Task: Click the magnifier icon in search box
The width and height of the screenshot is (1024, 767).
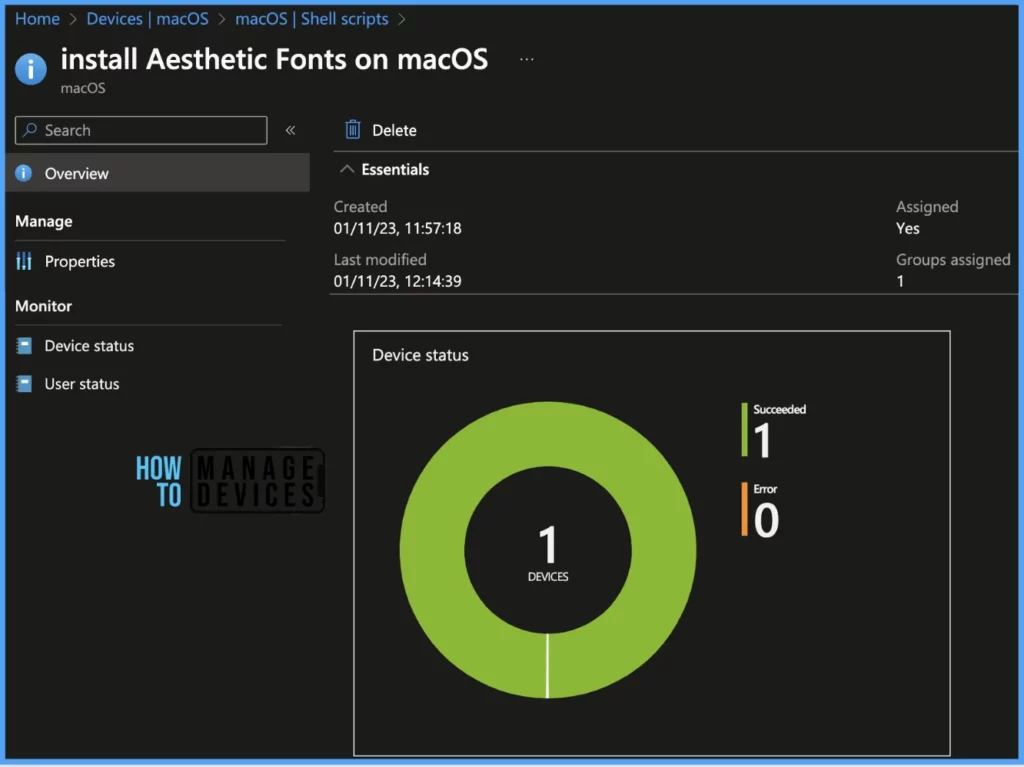Action: click(x=30, y=130)
